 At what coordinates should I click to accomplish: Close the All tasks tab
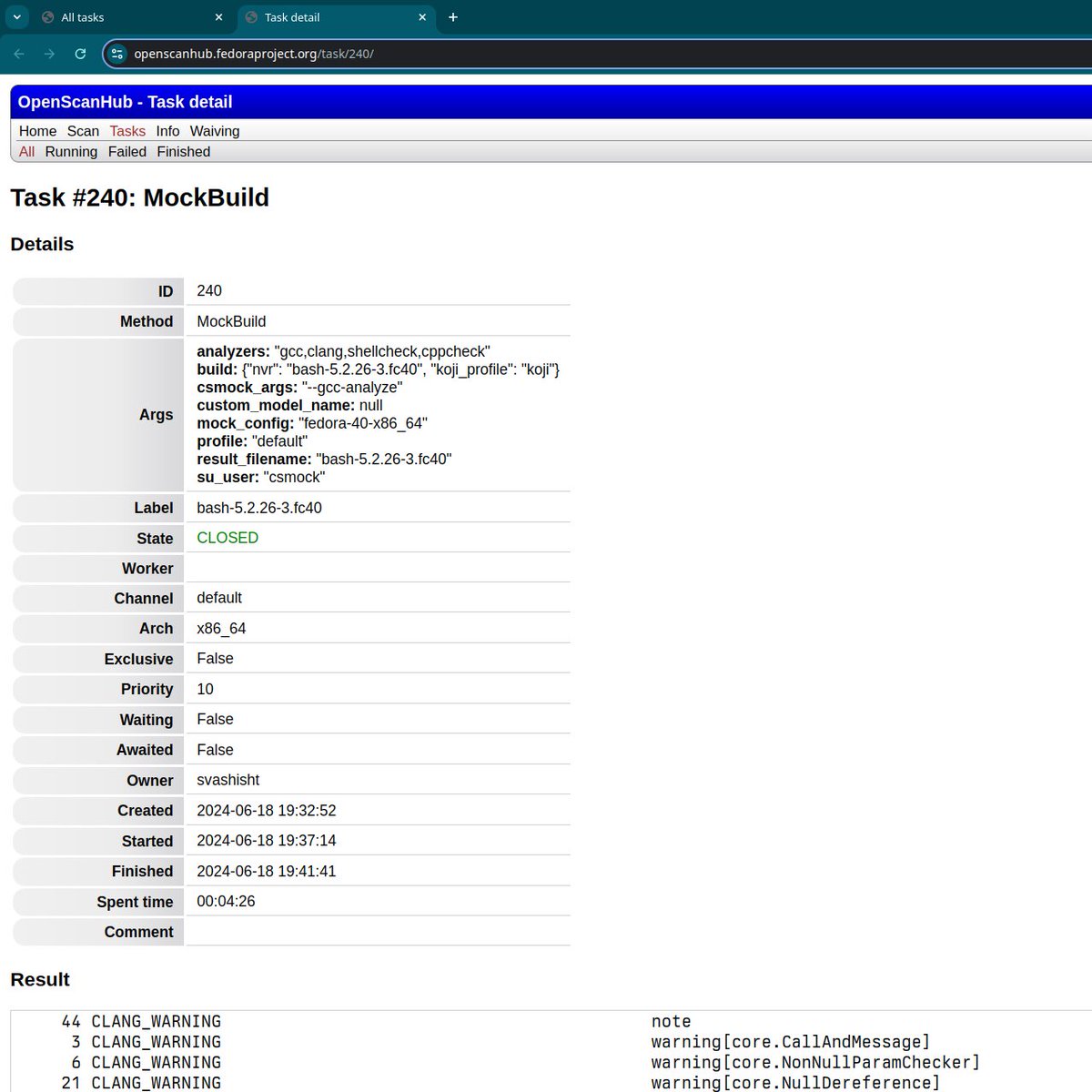(x=217, y=16)
